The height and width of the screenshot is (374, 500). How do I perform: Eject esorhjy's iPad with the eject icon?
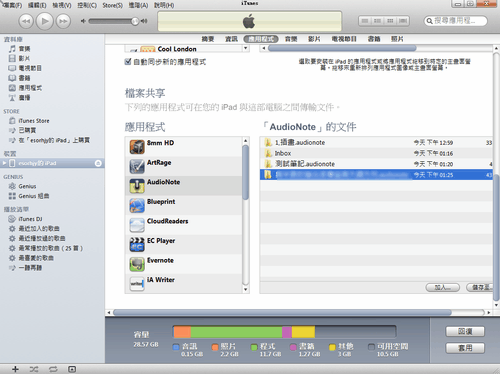(98, 163)
